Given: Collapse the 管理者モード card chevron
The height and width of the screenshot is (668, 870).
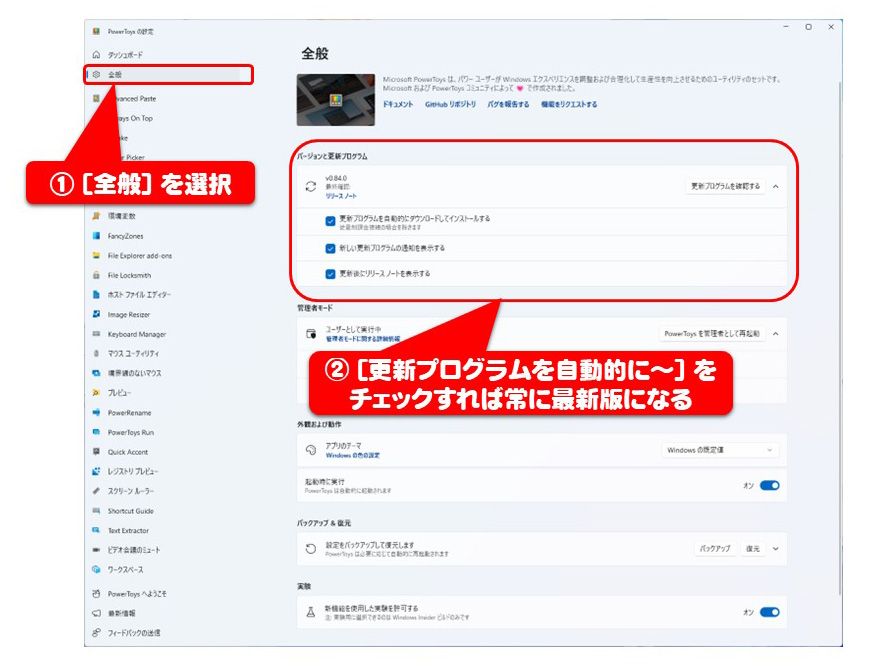Looking at the screenshot, I should pos(776,333).
